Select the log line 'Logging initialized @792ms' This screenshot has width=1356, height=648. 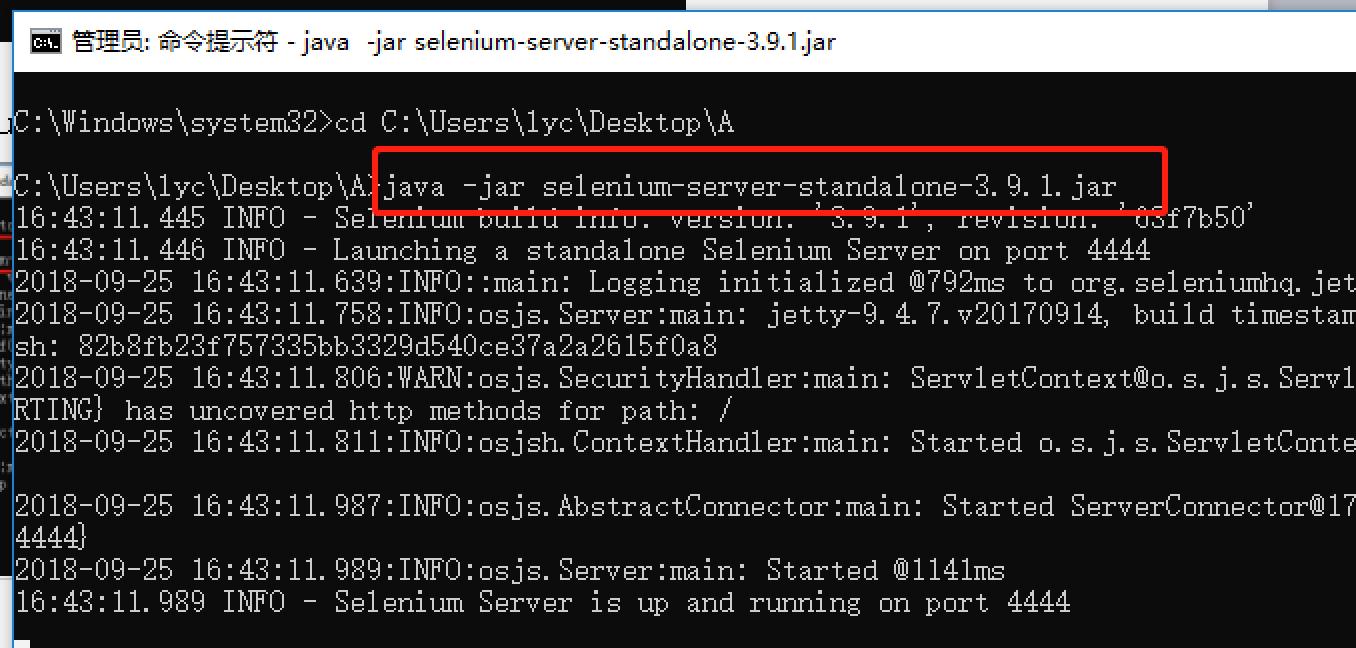point(685,282)
